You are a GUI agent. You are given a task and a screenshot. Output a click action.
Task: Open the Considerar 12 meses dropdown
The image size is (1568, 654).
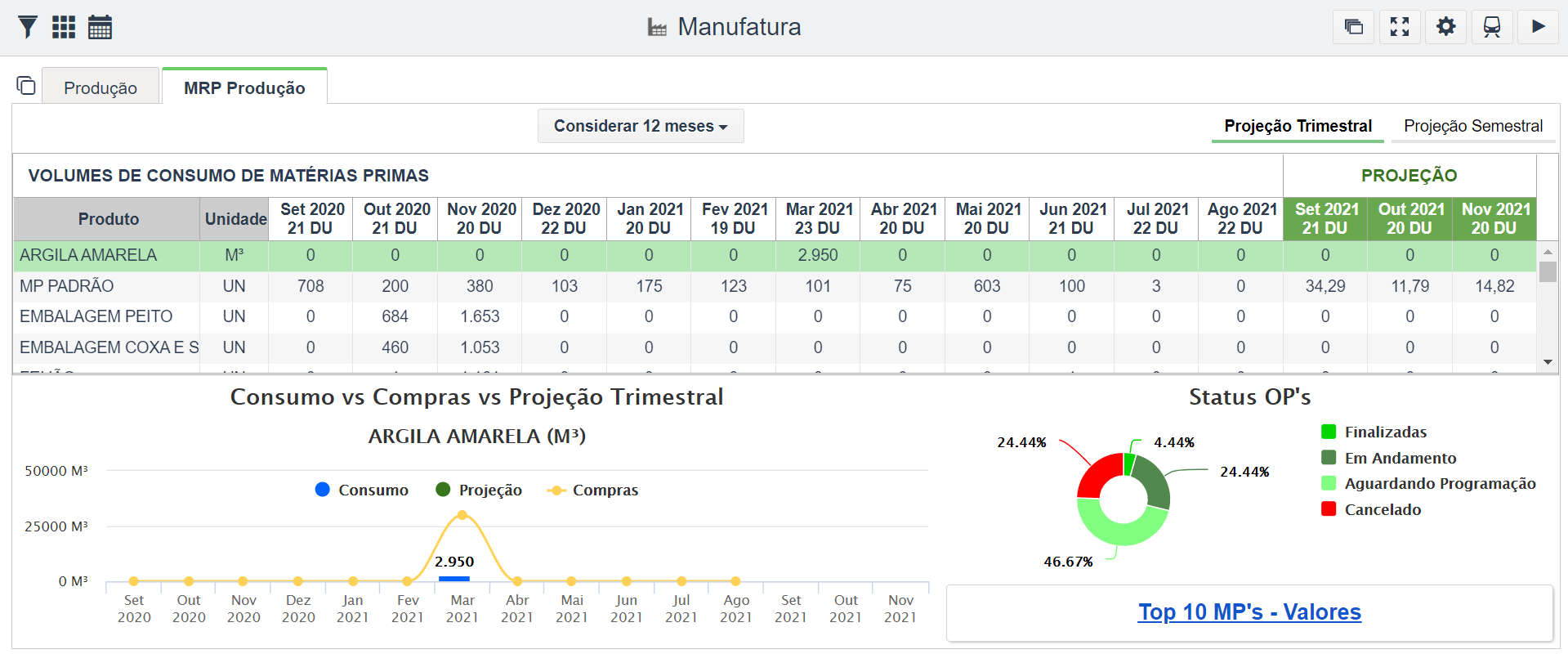[x=641, y=126]
